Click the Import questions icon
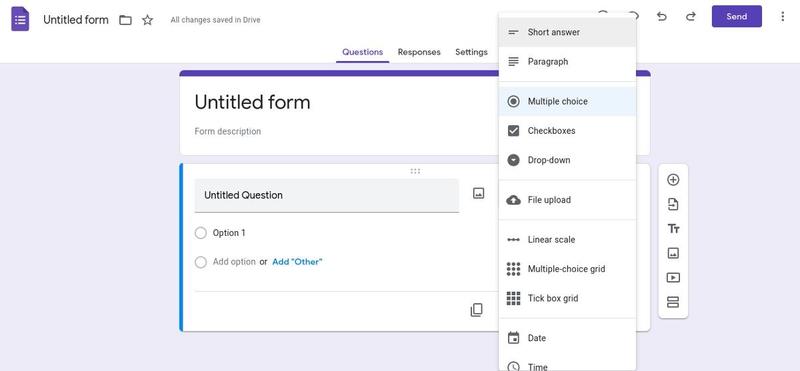 pyautogui.click(x=673, y=205)
